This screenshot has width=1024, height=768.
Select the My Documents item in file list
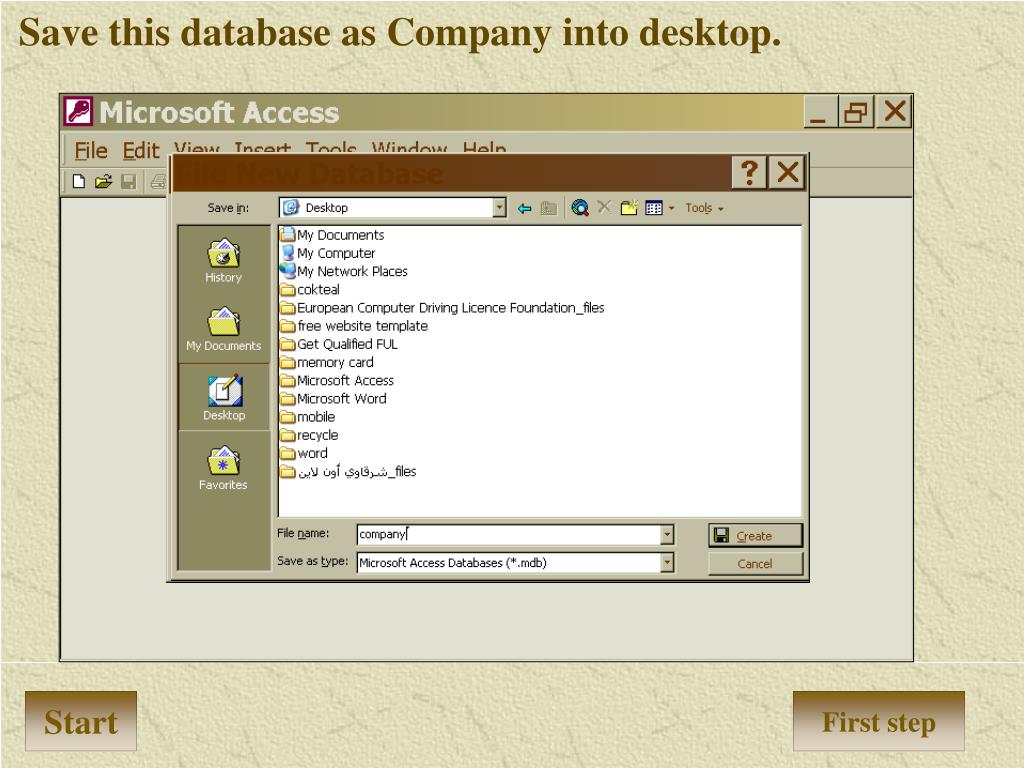[332, 235]
